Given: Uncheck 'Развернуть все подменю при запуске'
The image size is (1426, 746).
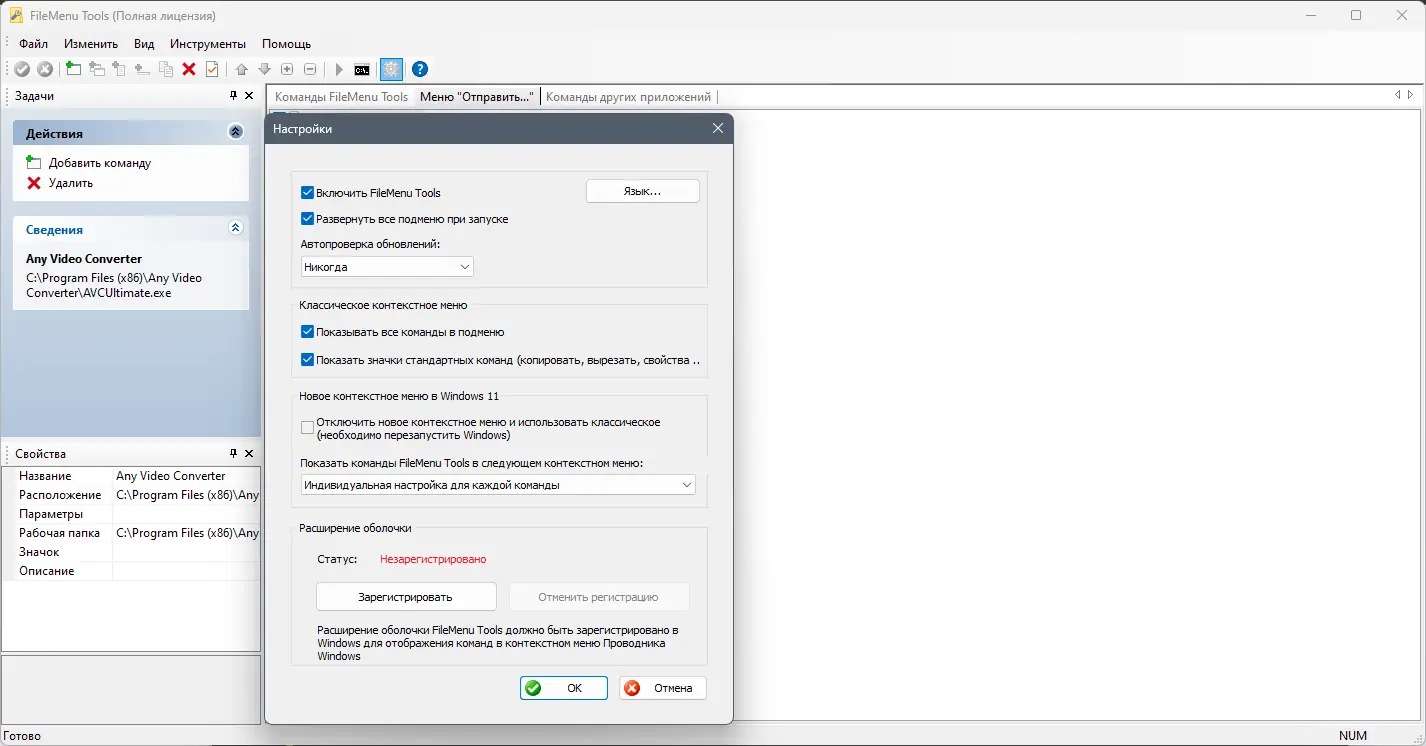Looking at the screenshot, I should pos(307,218).
